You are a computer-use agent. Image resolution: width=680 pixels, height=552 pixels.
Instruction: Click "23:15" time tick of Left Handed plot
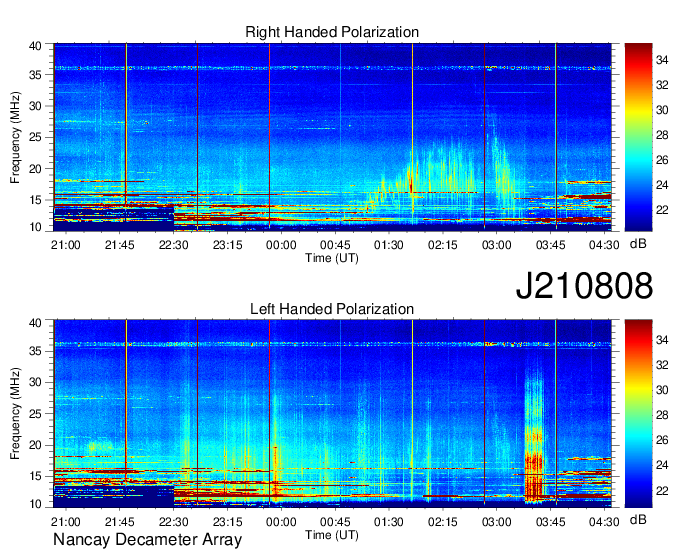(x=227, y=521)
